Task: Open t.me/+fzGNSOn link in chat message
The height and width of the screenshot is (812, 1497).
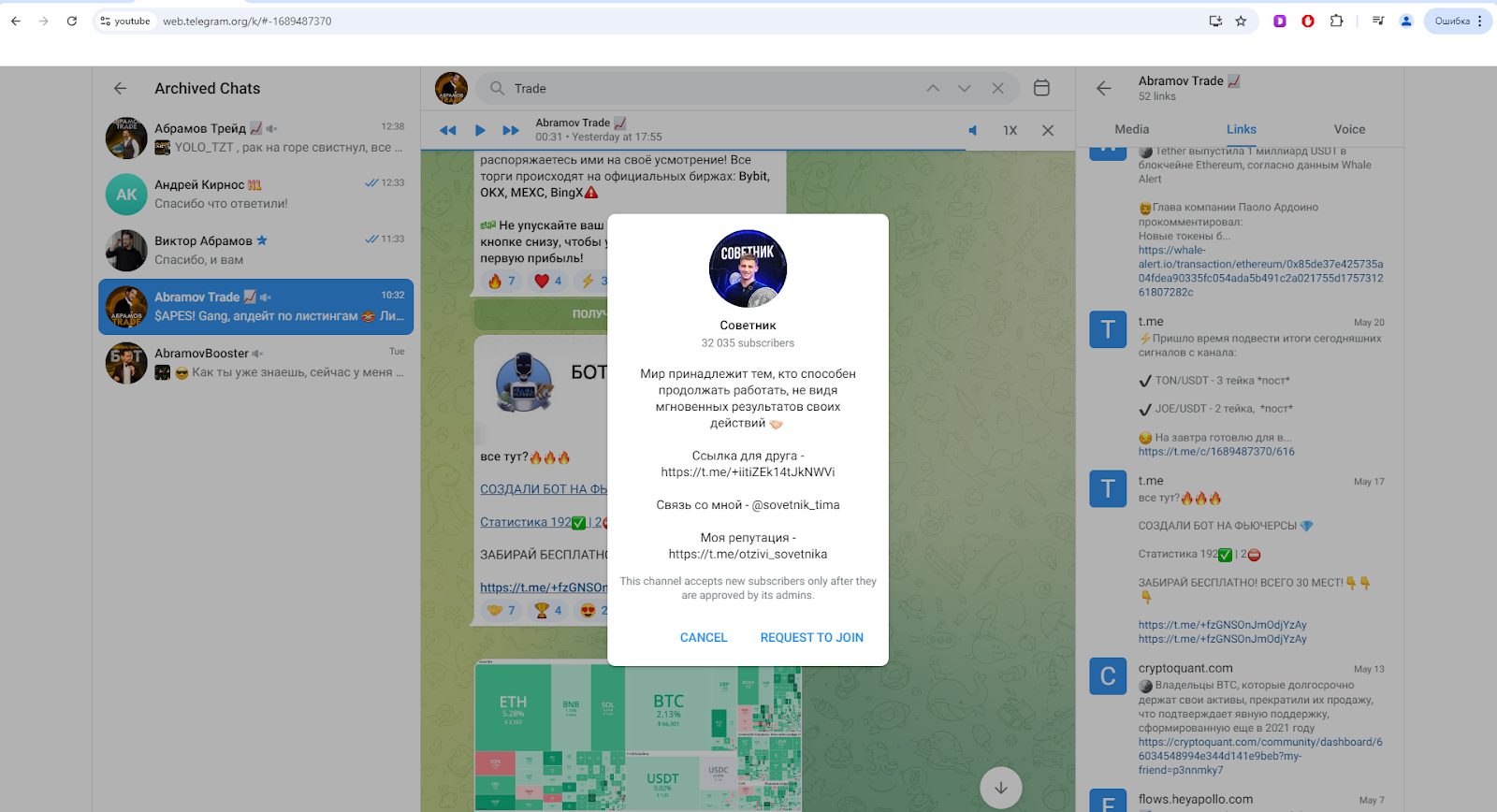Action: click(x=544, y=587)
